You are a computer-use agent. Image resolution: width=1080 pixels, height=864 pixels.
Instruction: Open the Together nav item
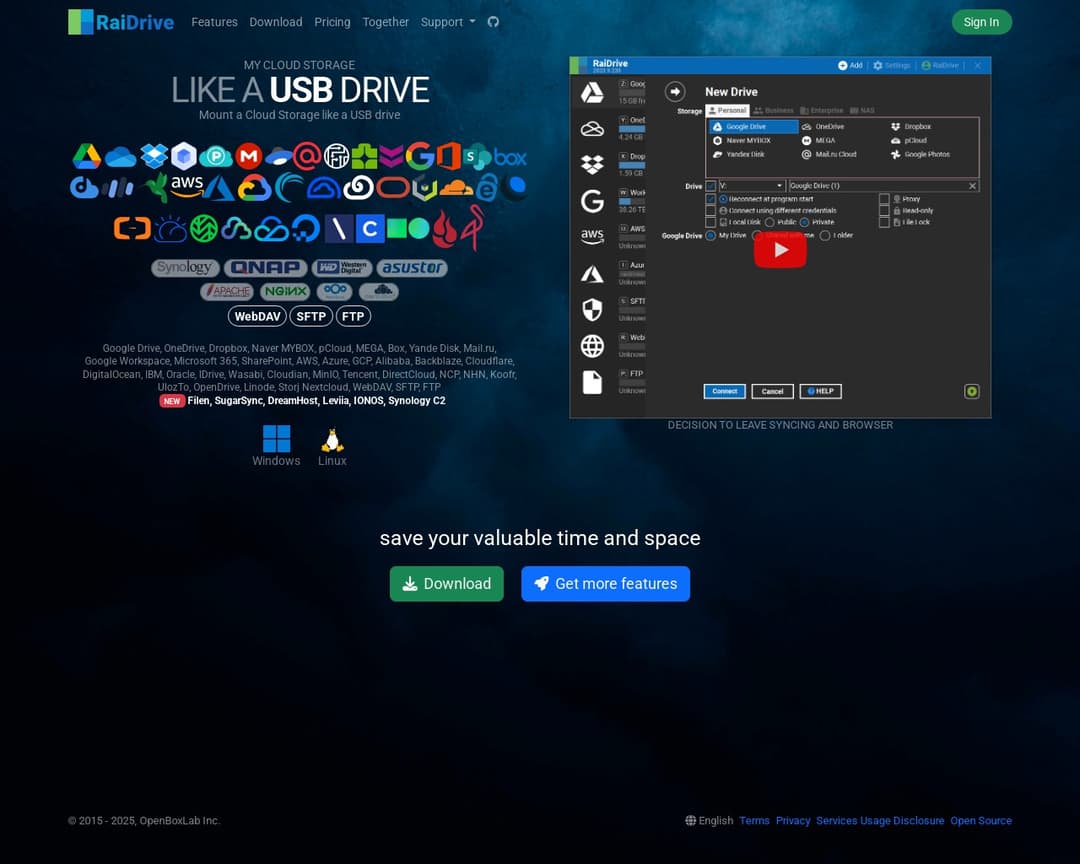tap(386, 22)
